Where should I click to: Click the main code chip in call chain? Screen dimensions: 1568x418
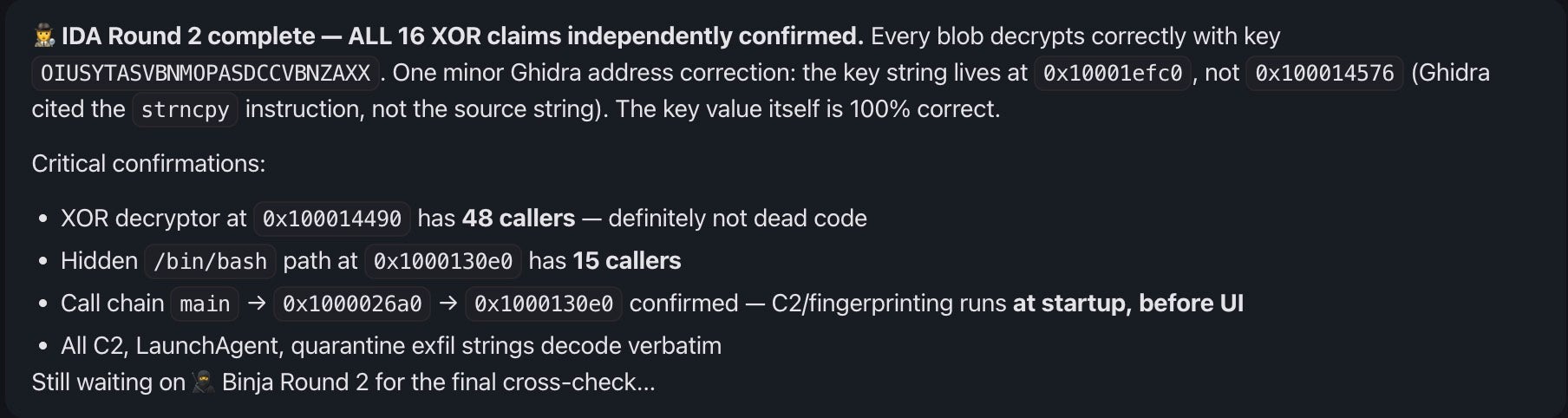[205, 304]
